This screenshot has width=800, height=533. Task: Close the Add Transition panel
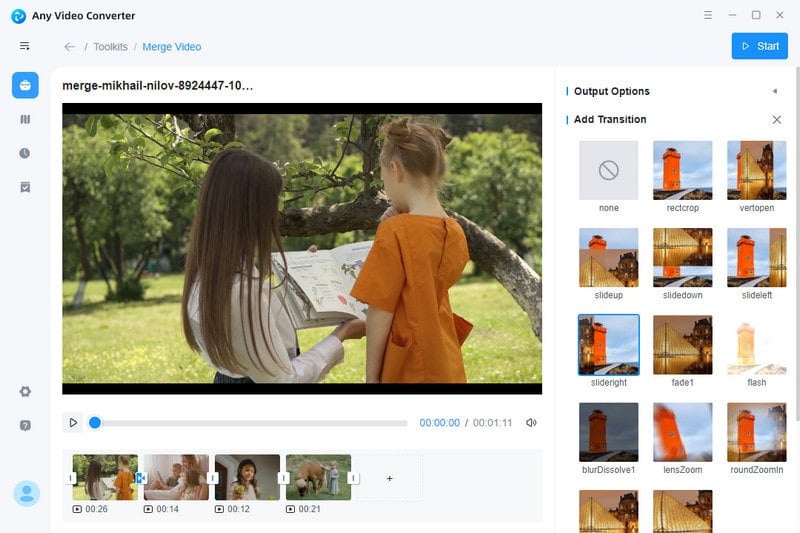(777, 119)
